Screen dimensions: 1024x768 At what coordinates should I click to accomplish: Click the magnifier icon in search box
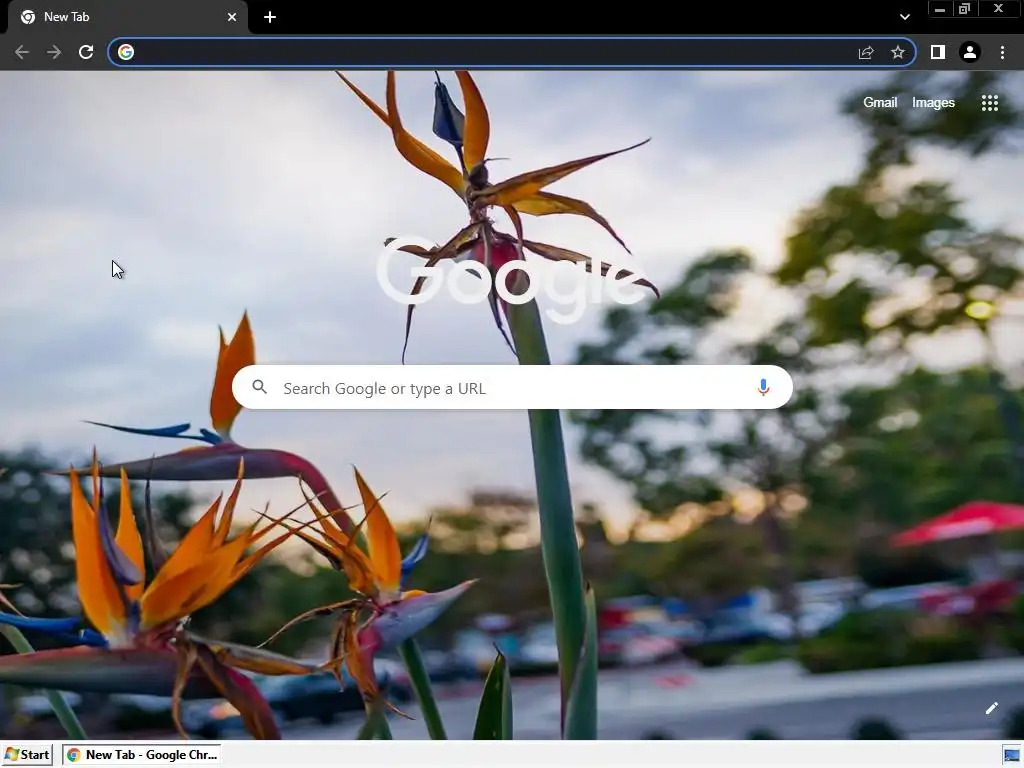coord(259,387)
